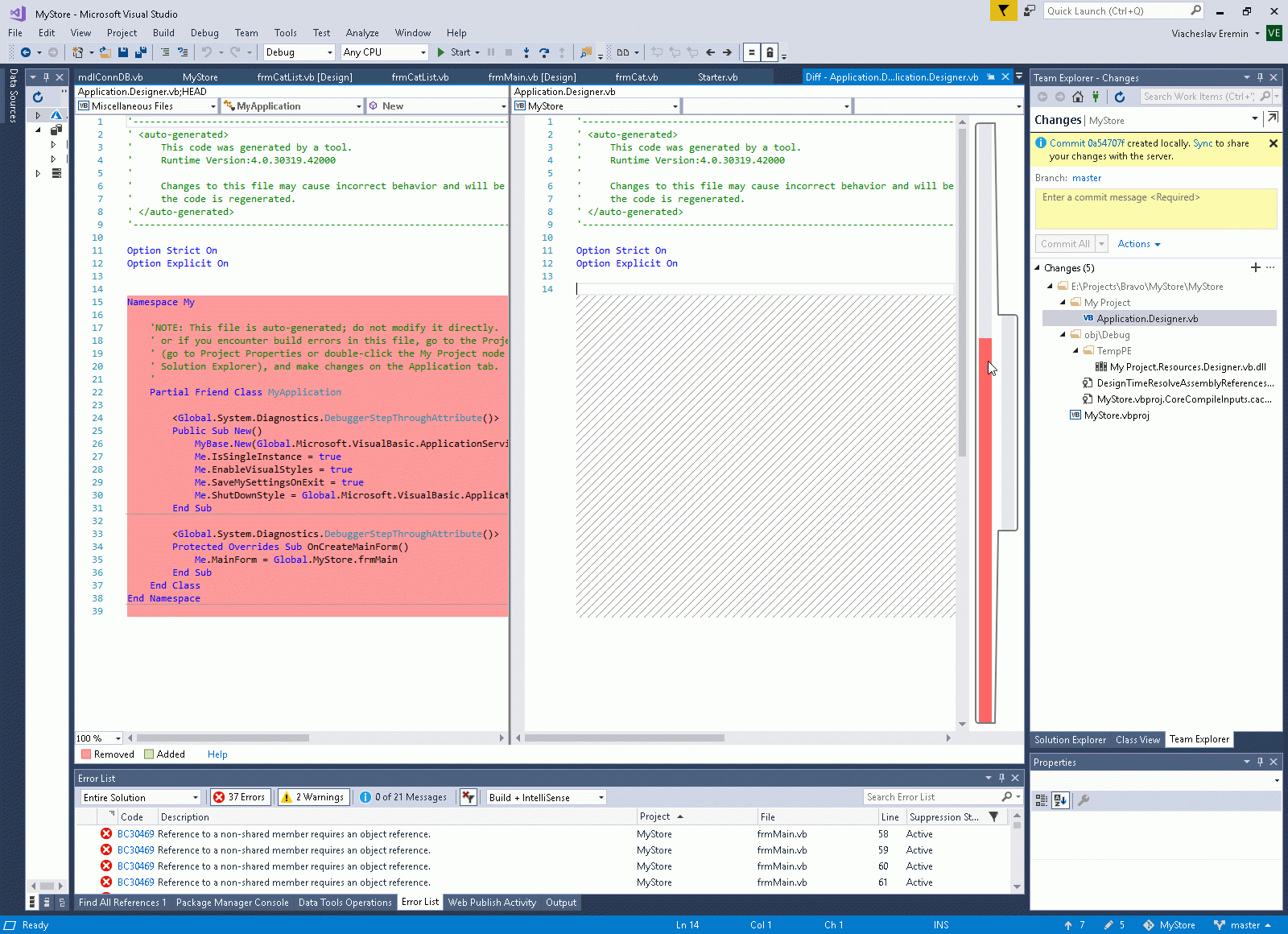
Task: Open the feedback notification flag icon
Action: pos(1003,10)
